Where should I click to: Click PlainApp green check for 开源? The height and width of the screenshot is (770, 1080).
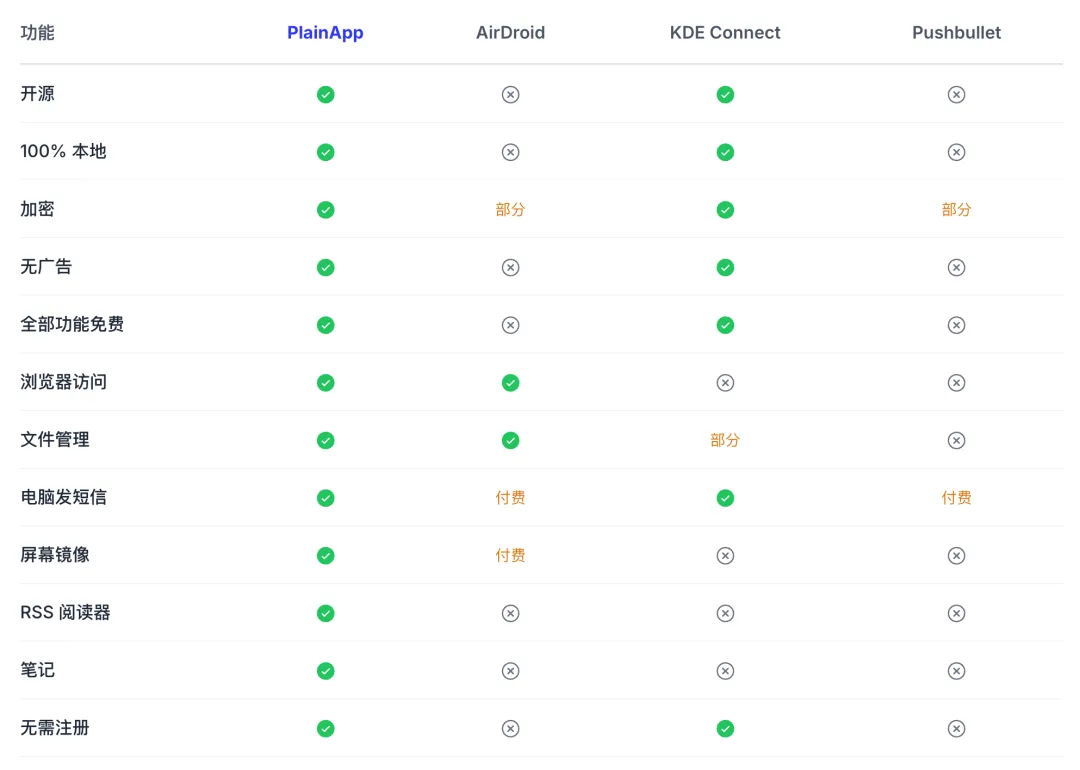click(x=325, y=94)
